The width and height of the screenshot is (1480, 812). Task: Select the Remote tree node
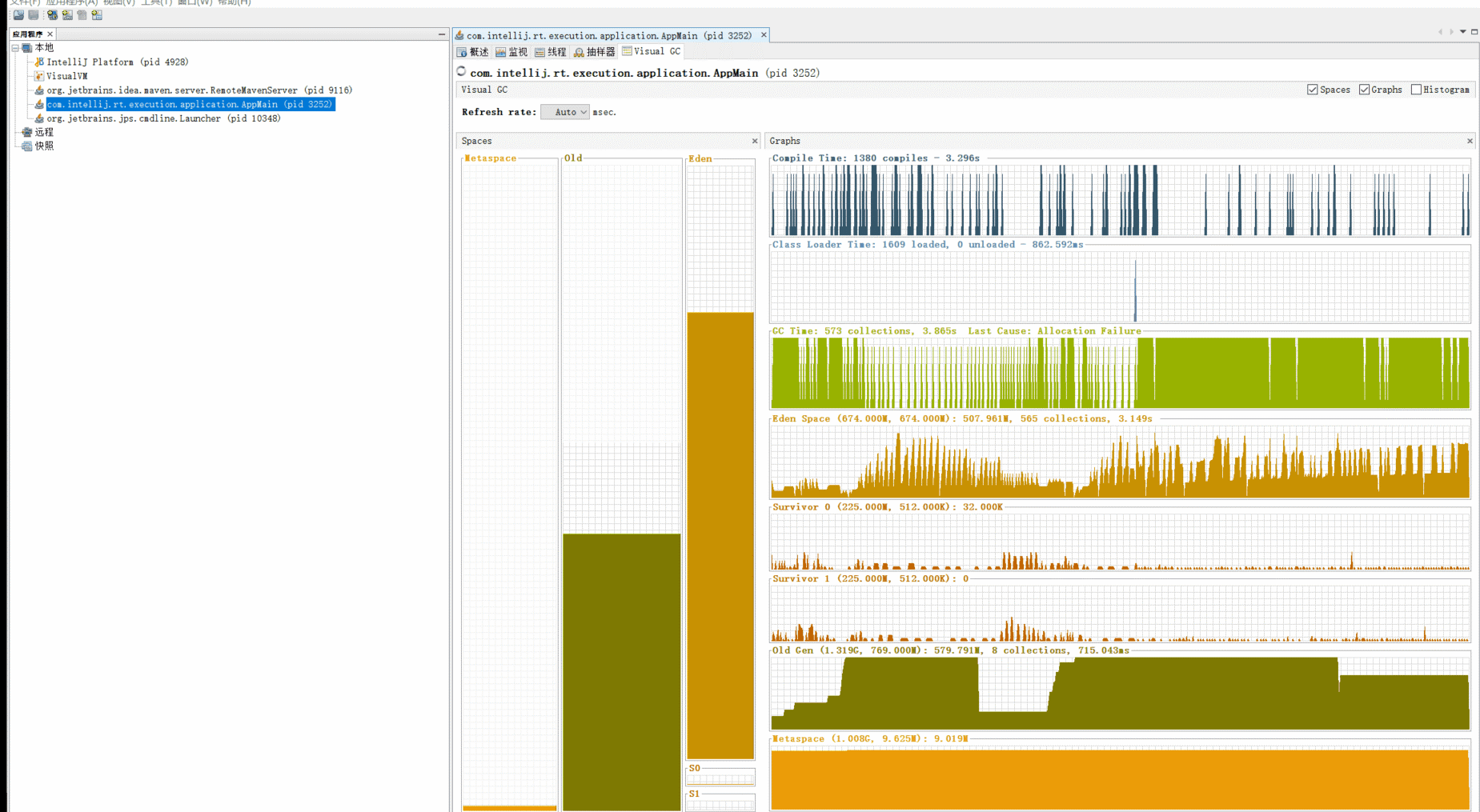tap(44, 132)
